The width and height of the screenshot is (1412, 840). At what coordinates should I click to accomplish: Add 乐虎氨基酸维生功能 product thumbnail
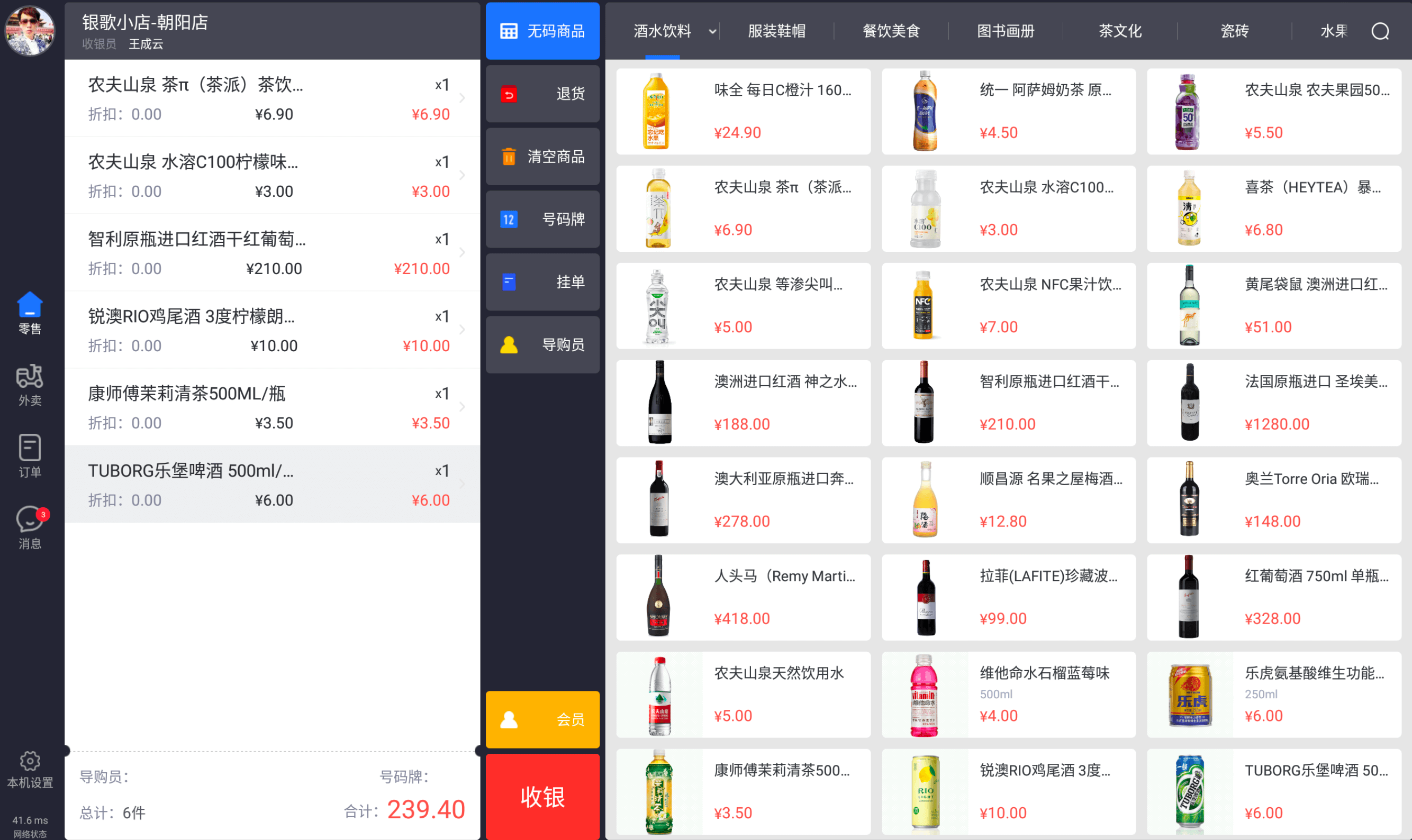(x=1190, y=695)
